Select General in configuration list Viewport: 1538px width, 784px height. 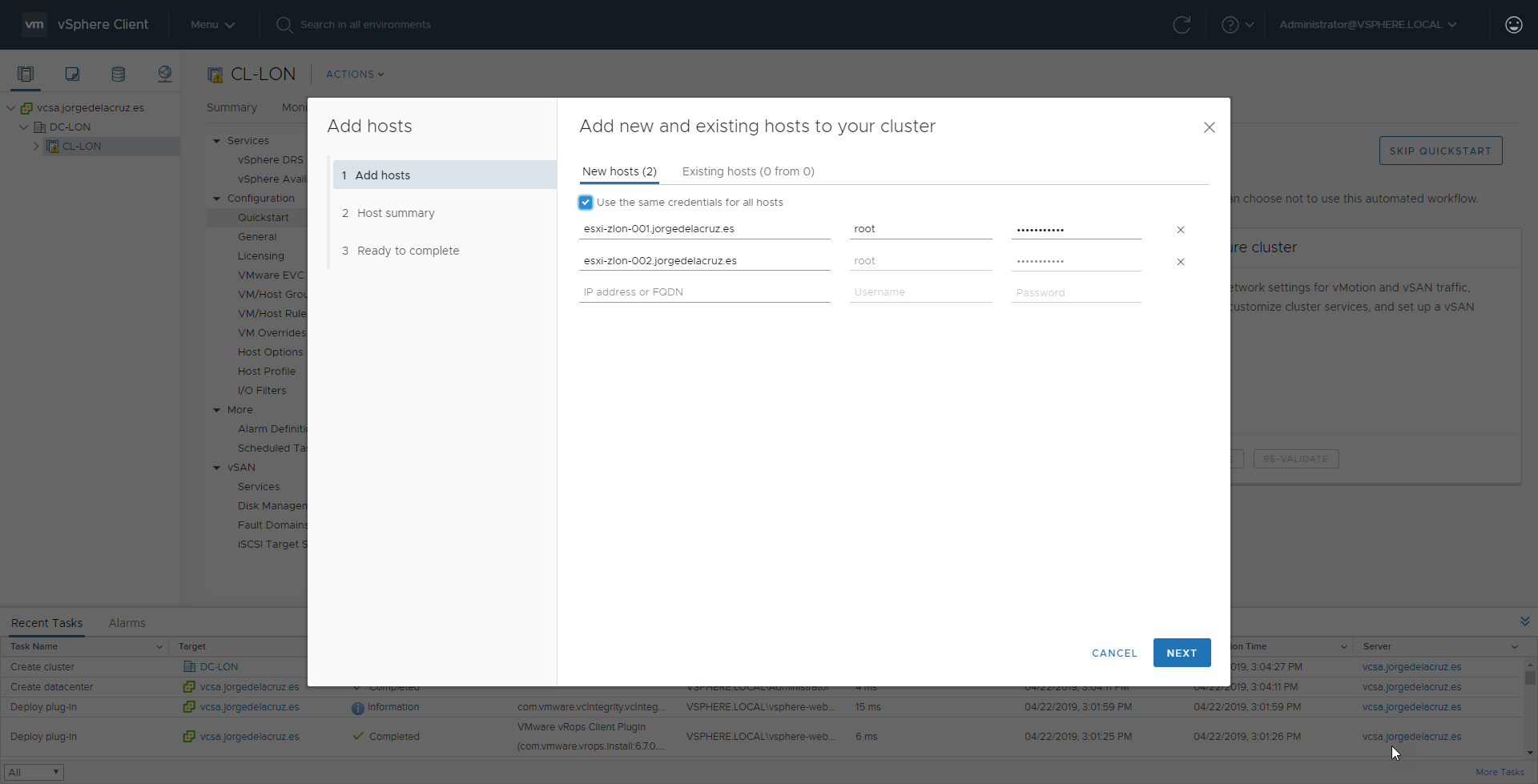coord(257,237)
